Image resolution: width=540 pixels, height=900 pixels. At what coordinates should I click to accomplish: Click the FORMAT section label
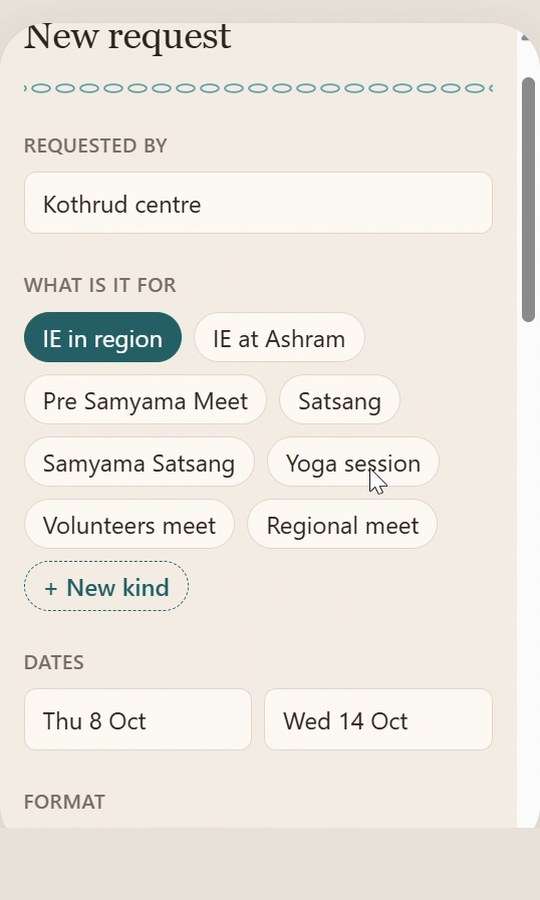[x=64, y=802]
